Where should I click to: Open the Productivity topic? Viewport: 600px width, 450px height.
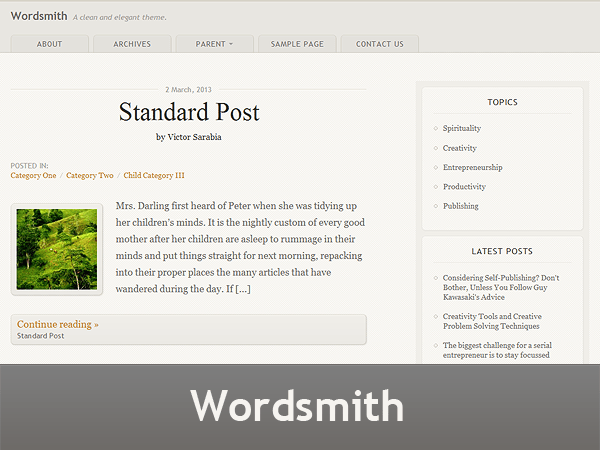click(464, 187)
